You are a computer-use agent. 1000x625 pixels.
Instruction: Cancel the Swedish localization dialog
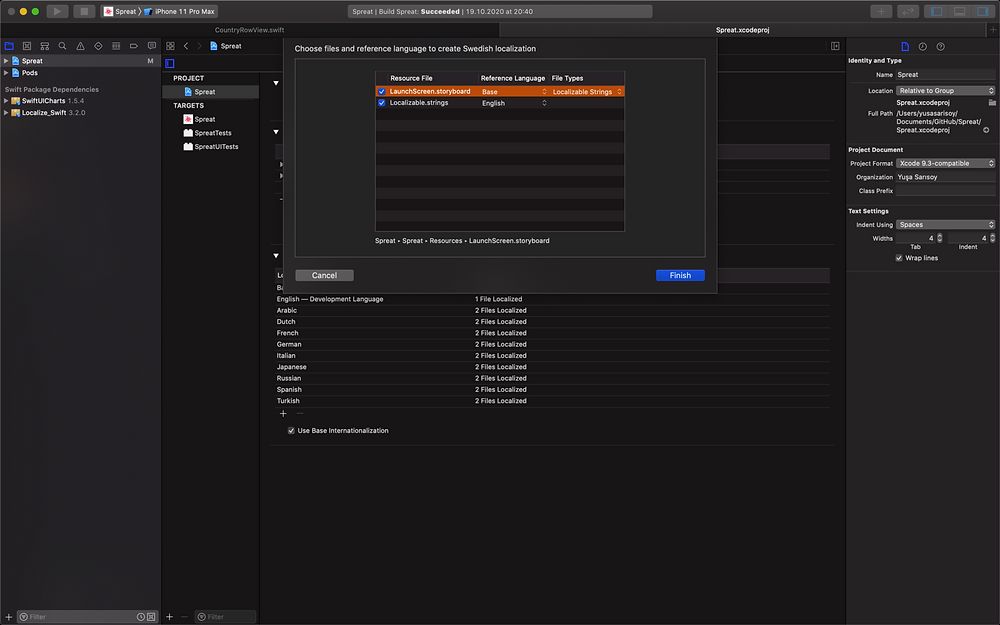324,276
